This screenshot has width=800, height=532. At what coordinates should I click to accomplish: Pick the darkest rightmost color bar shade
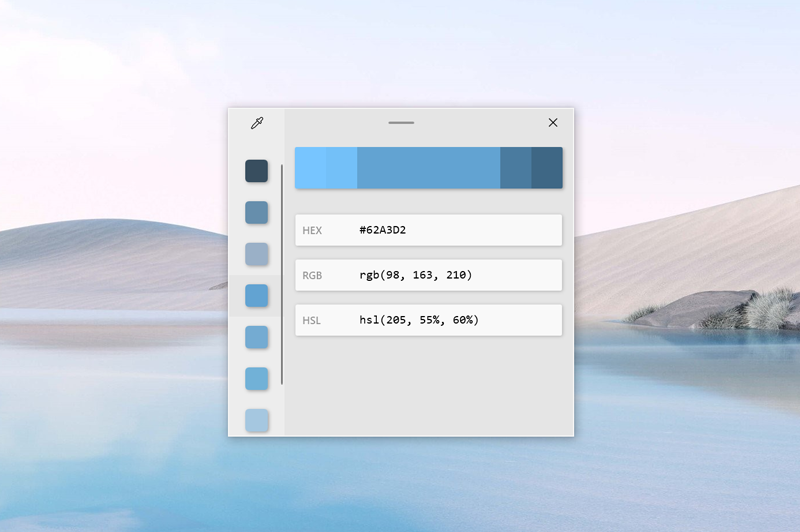547,168
